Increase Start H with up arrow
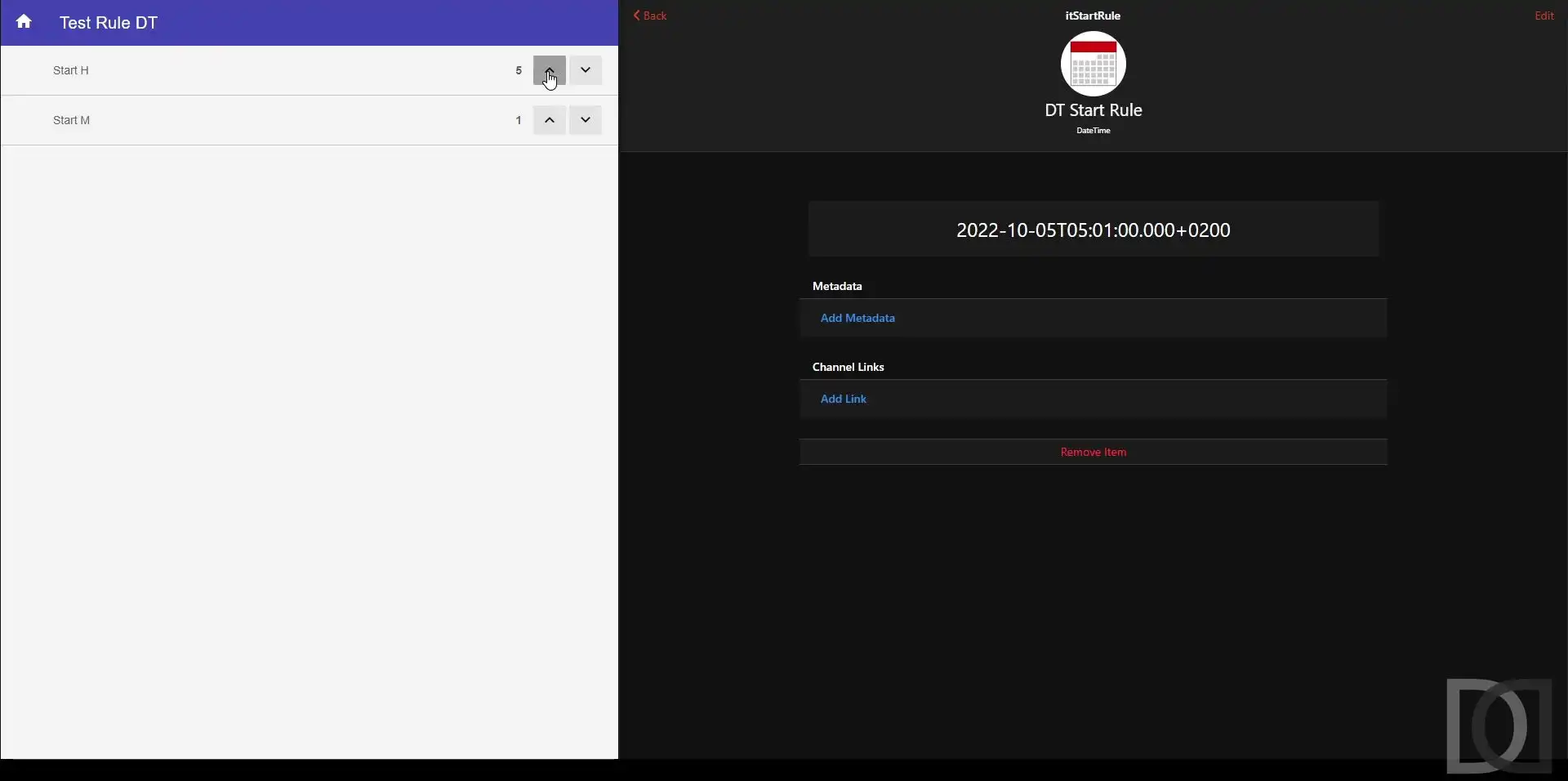 pyautogui.click(x=550, y=70)
